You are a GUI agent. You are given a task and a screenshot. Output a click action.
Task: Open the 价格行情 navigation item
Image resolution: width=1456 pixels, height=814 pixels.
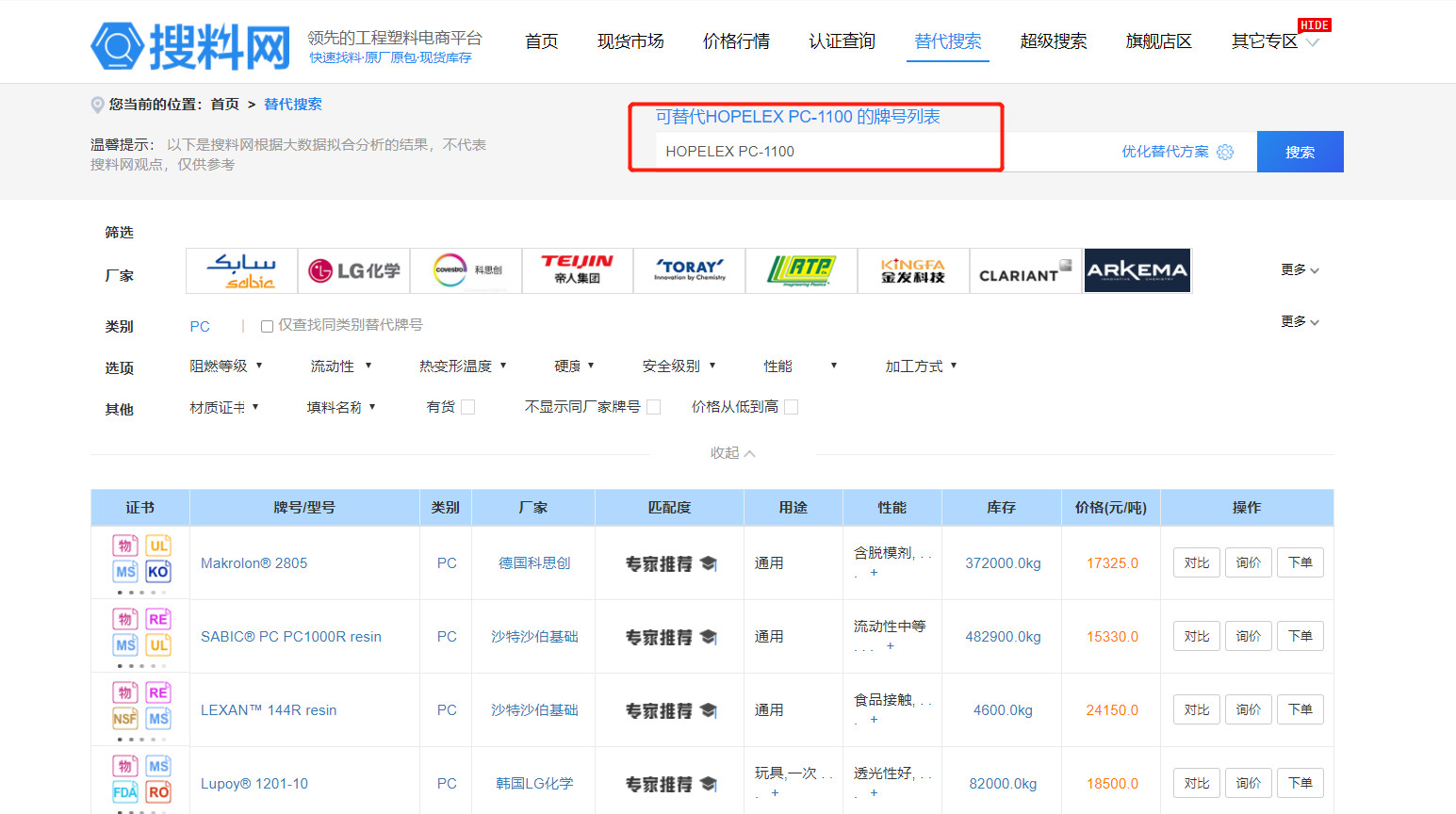tap(736, 41)
